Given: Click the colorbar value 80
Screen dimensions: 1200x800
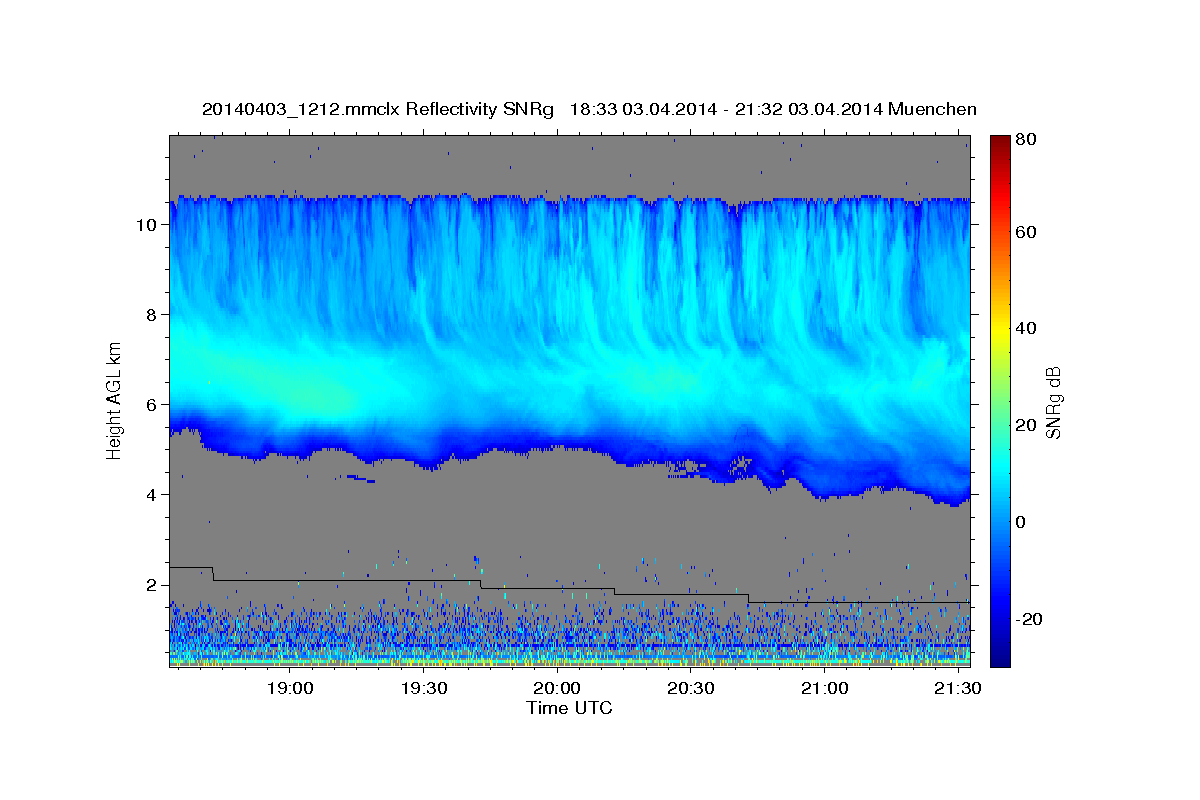Looking at the screenshot, I should [1025, 140].
